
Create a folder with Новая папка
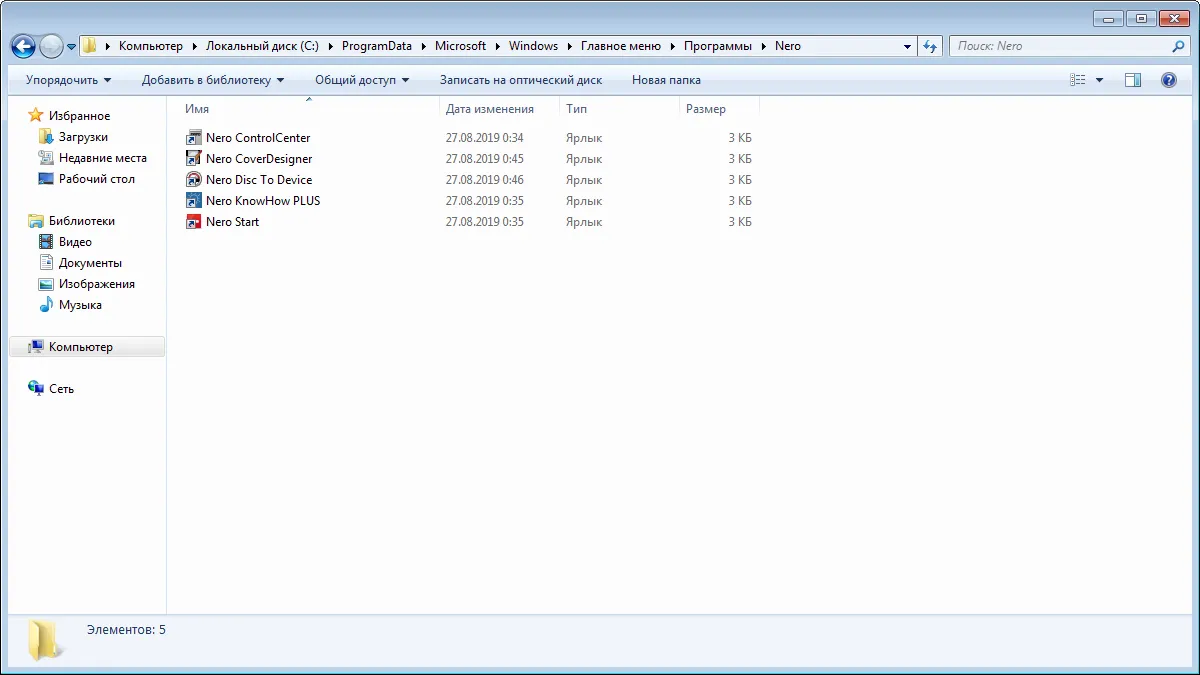coord(666,80)
